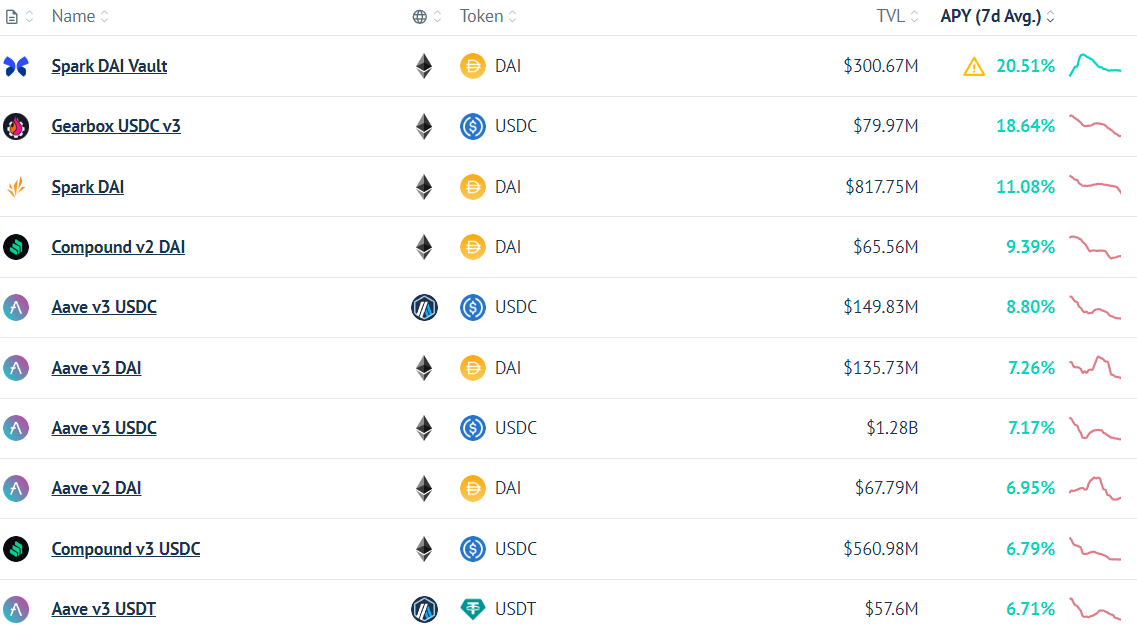The height and width of the screenshot is (634, 1137).
Task: Click the Arbitrum chain icon in the Aave v3 USDT row
Action: point(424,609)
